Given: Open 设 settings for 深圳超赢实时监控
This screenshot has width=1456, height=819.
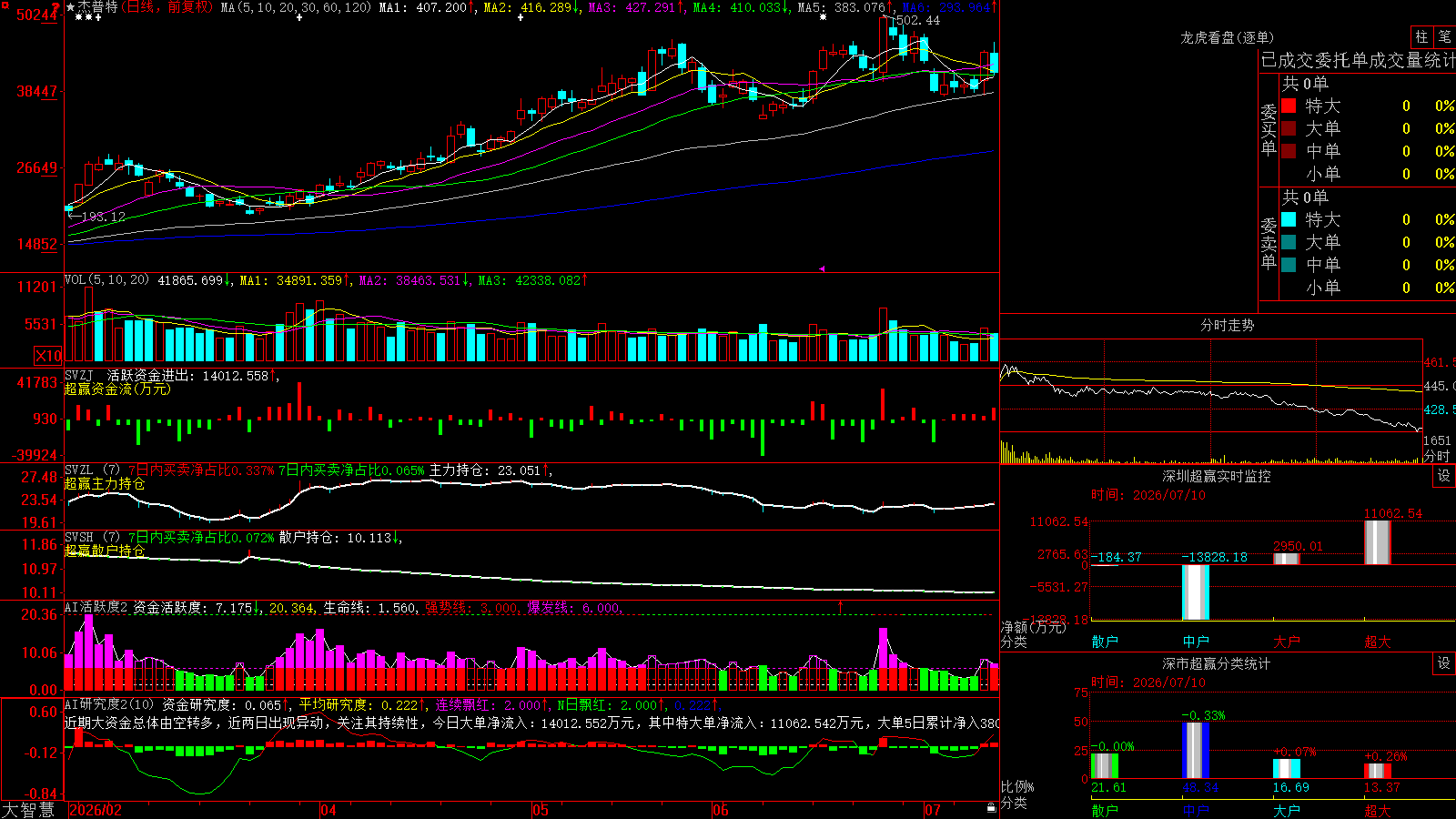Looking at the screenshot, I should coord(1443,476).
